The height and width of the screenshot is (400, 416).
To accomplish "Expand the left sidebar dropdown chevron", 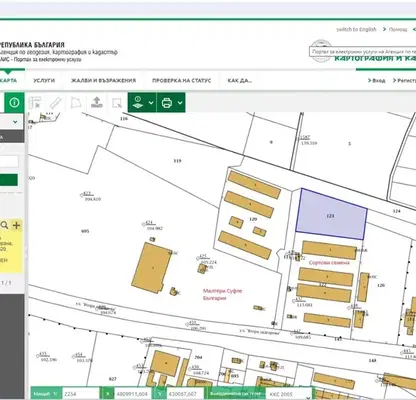I will pos(15,122).
